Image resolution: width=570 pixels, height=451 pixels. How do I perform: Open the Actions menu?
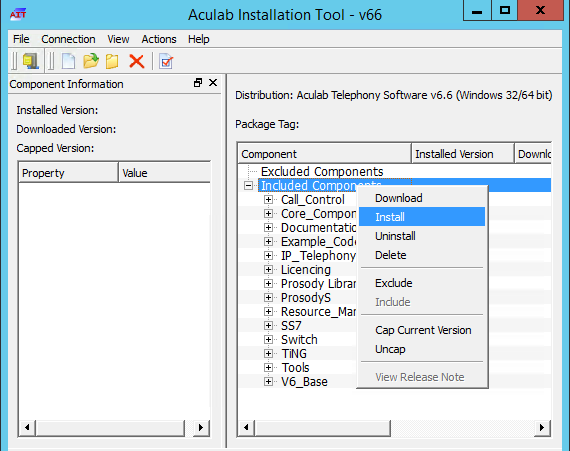tap(159, 39)
